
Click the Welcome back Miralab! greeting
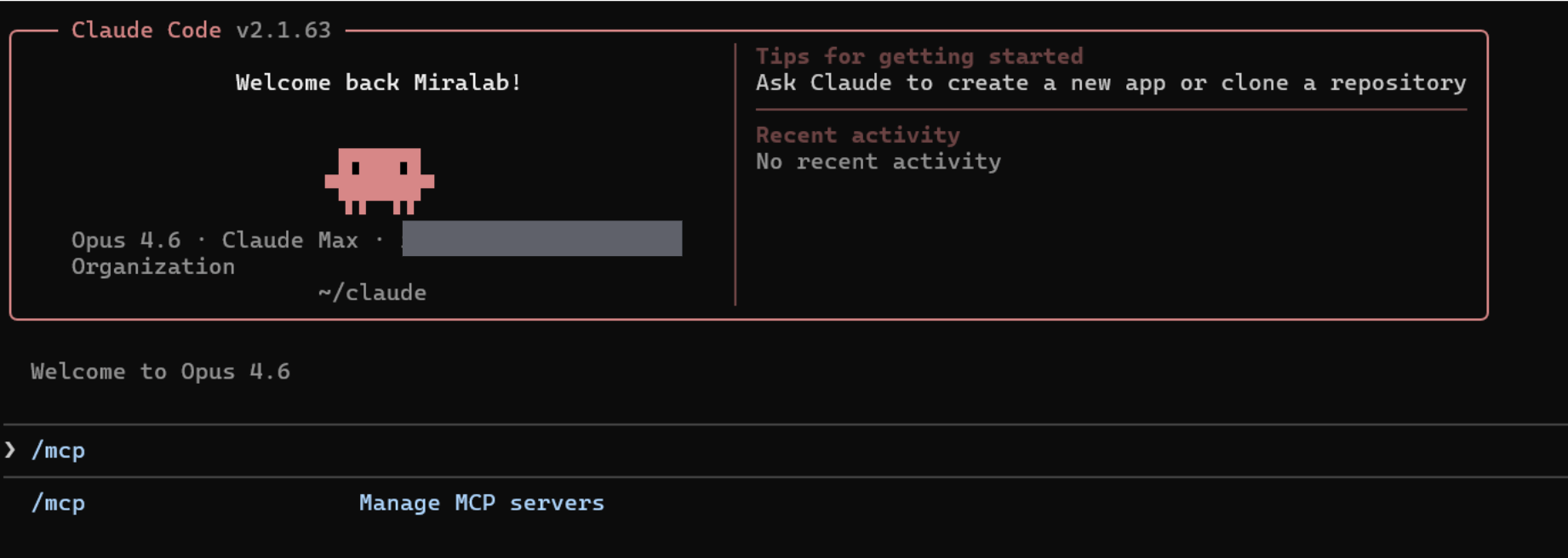pyautogui.click(x=378, y=83)
